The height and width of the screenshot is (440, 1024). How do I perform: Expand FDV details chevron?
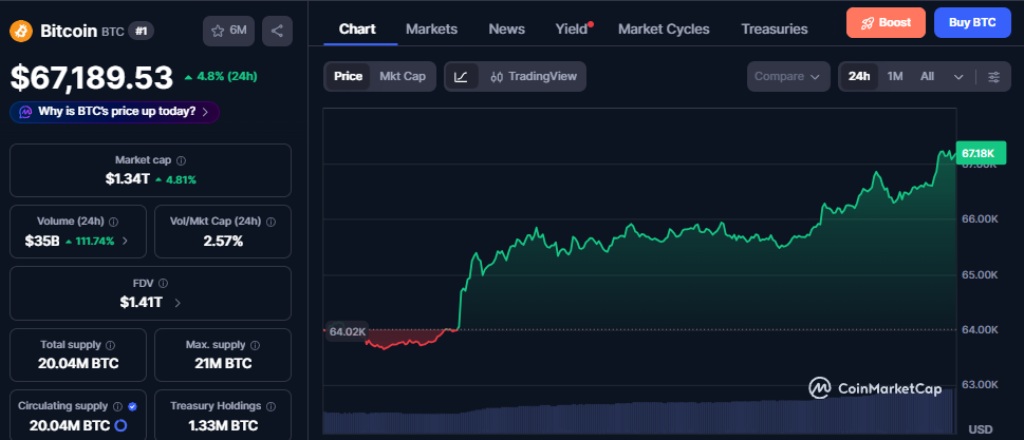pos(178,302)
